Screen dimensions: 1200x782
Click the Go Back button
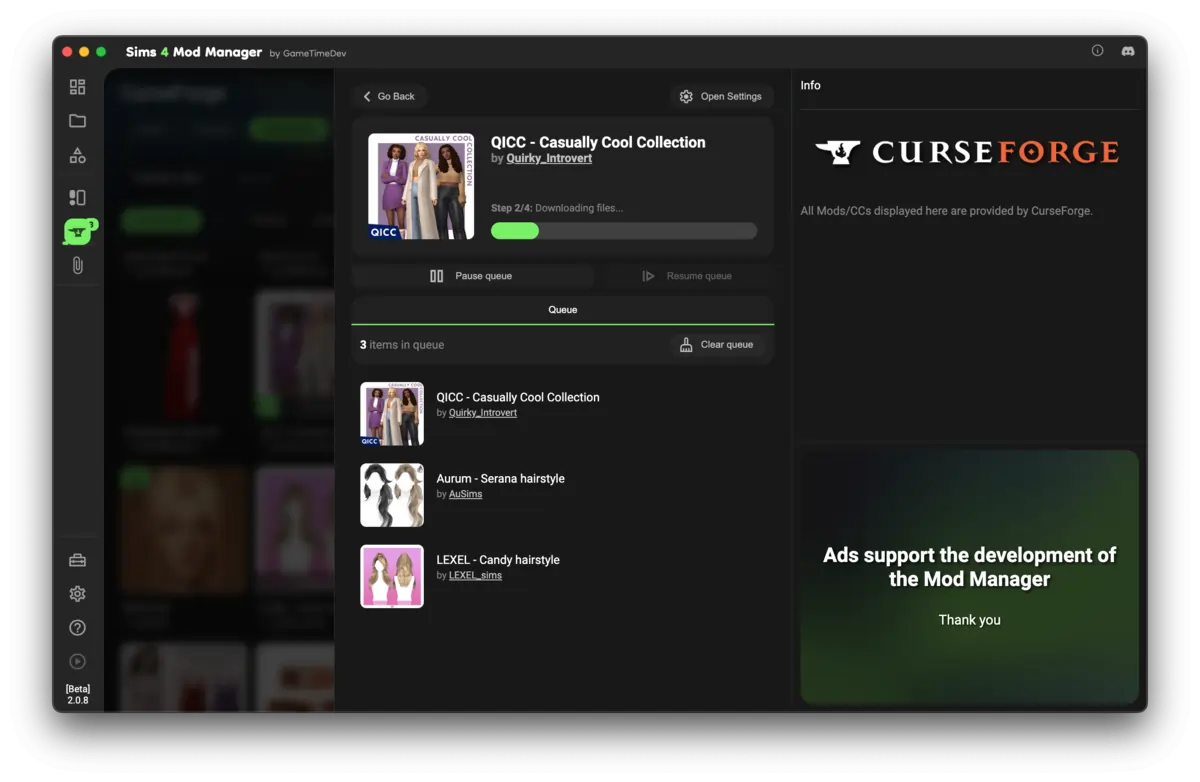click(x=389, y=96)
